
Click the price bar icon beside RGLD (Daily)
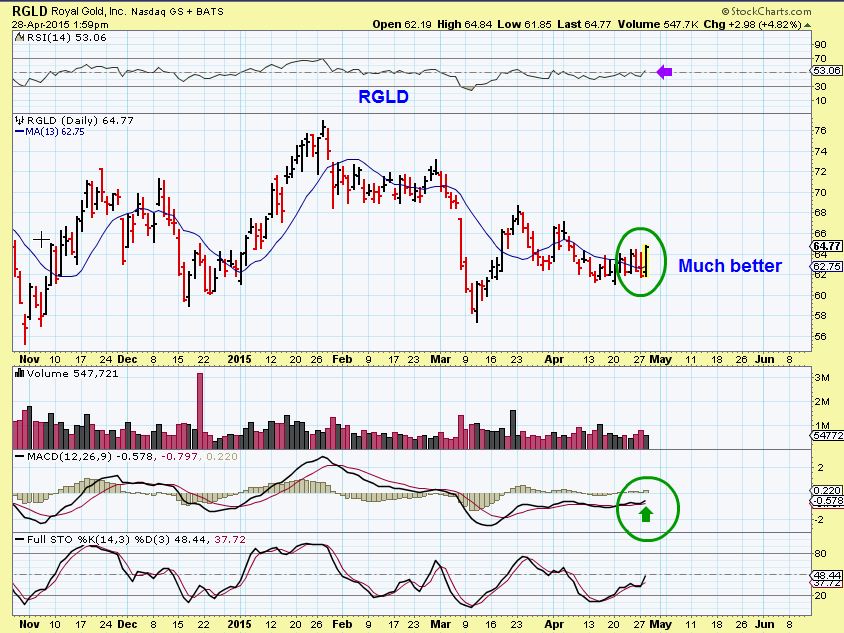coord(20,120)
